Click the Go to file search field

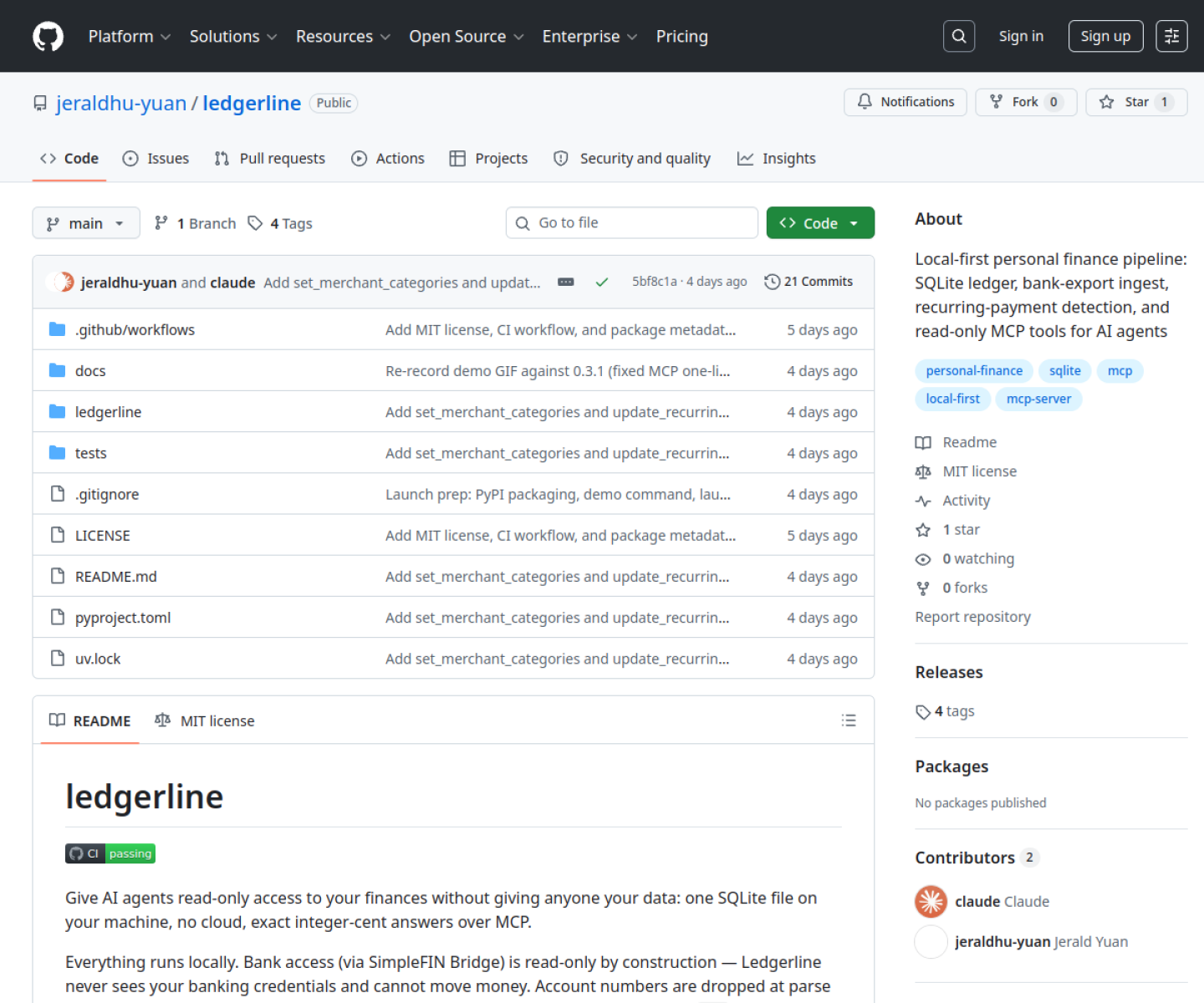click(x=632, y=223)
